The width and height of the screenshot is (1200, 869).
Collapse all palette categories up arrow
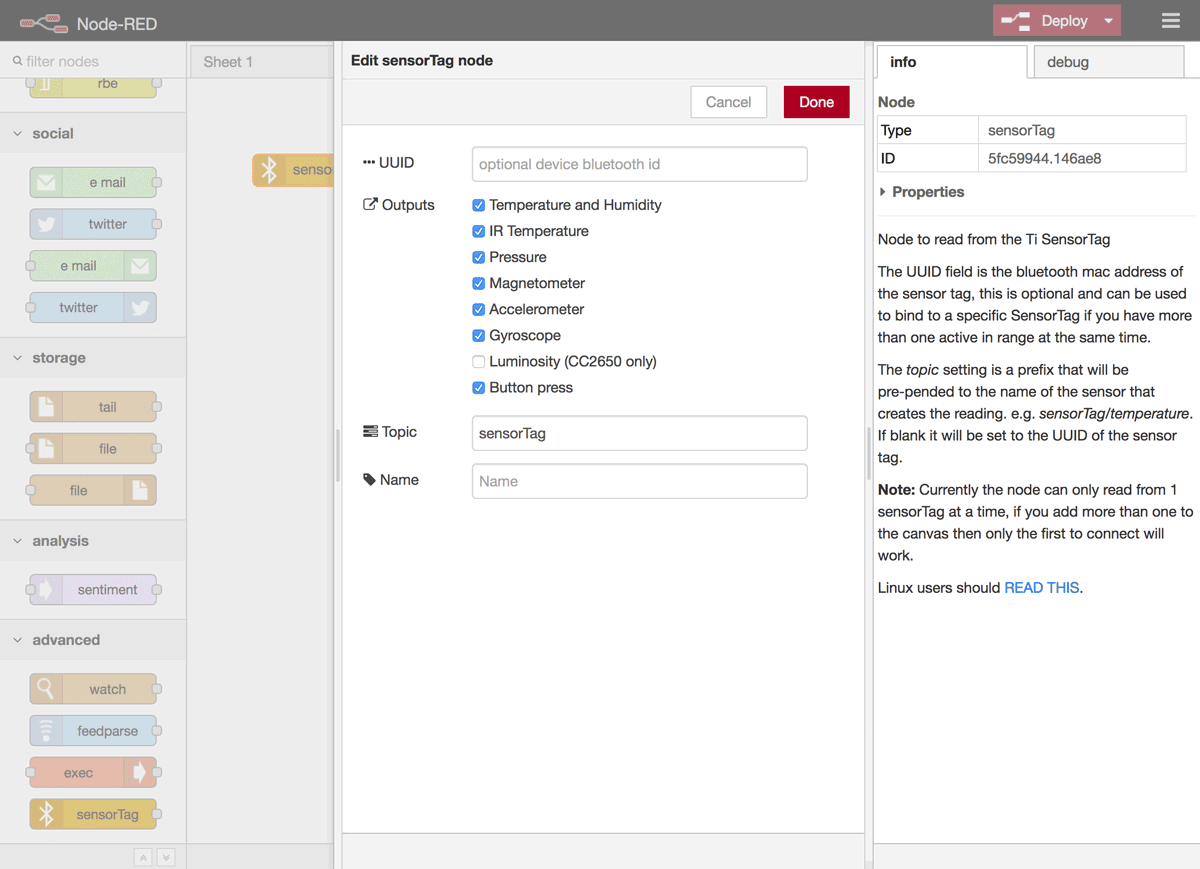pyautogui.click(x=144, y=857)
